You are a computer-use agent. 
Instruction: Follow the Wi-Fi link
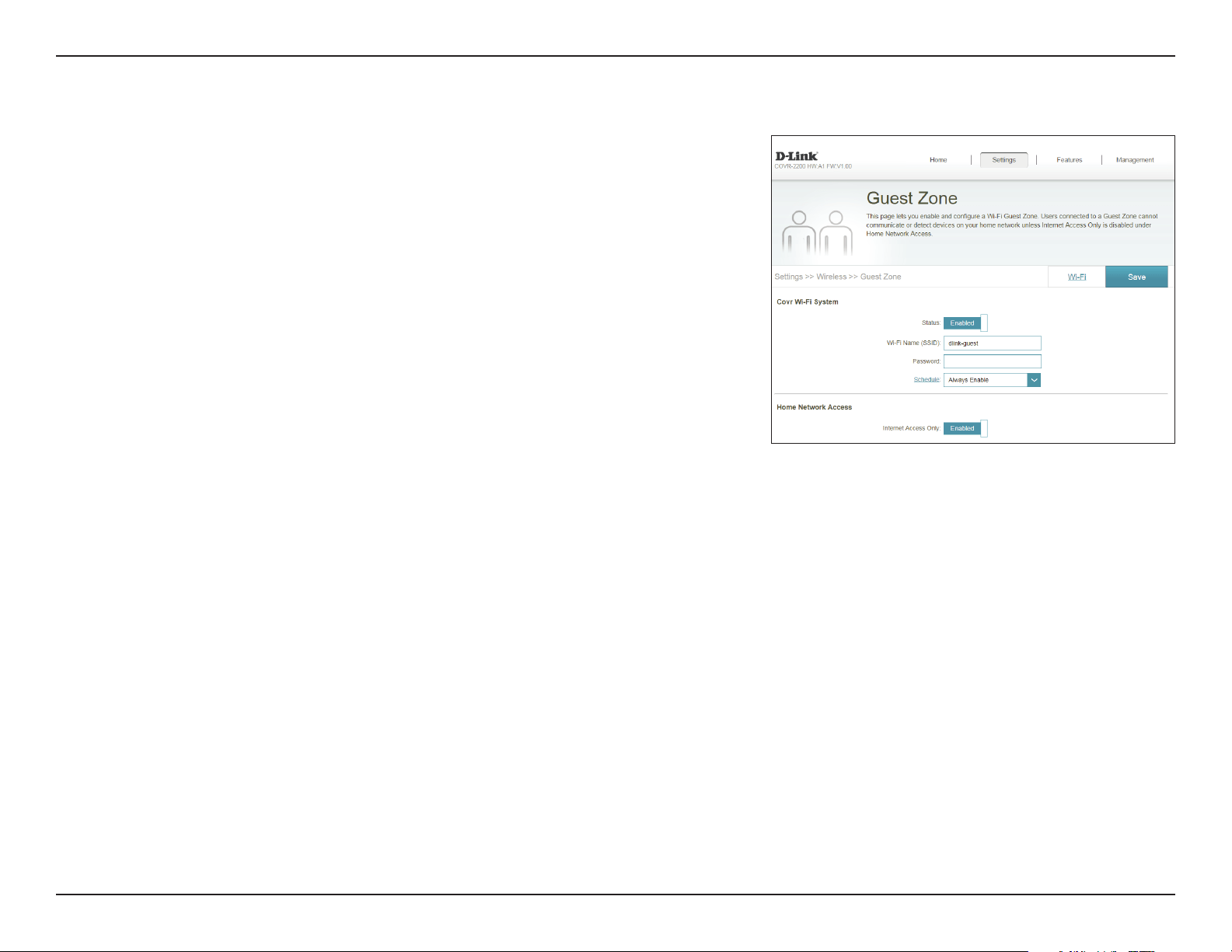point(1077,277)
